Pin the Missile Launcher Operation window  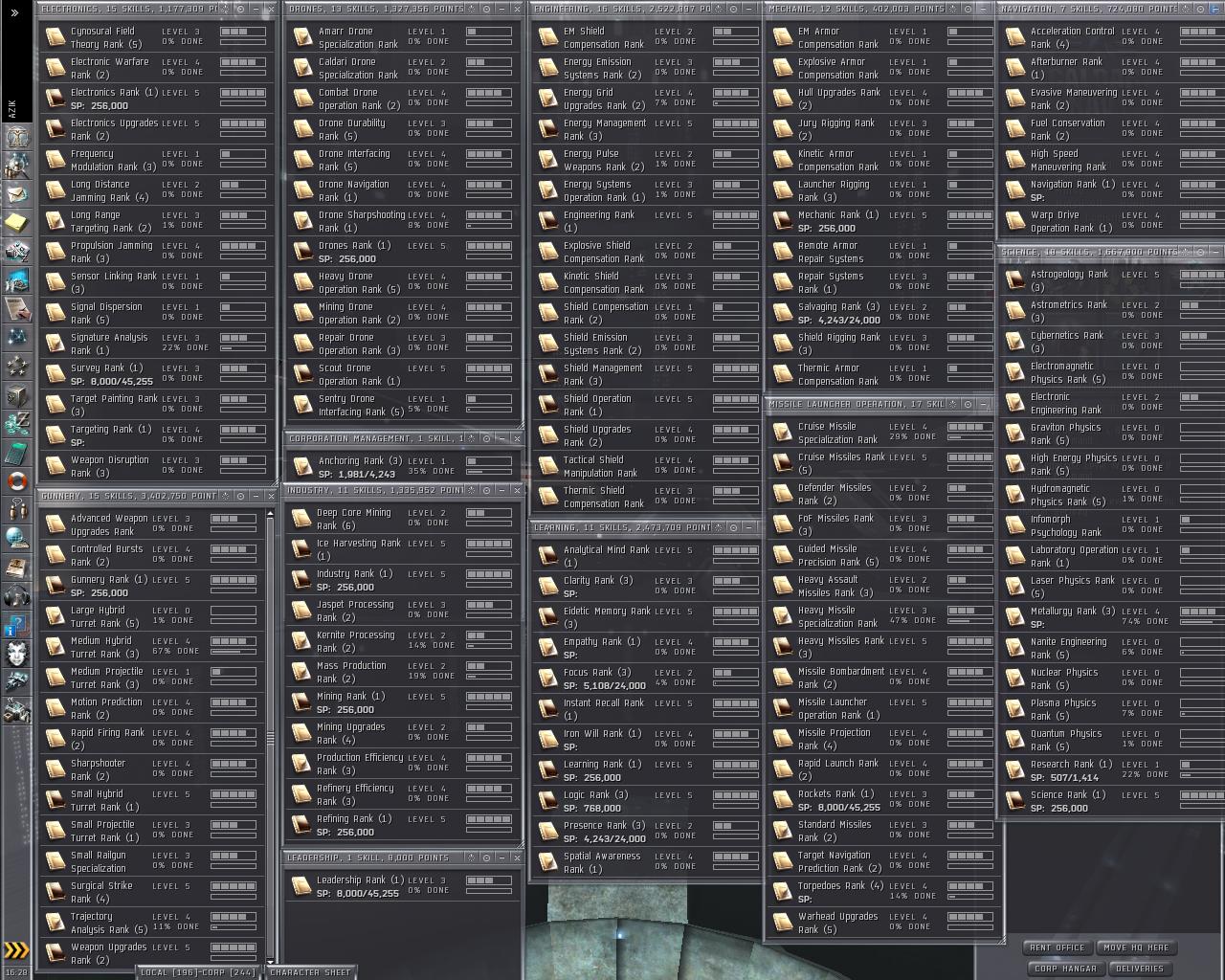(952, 404)
